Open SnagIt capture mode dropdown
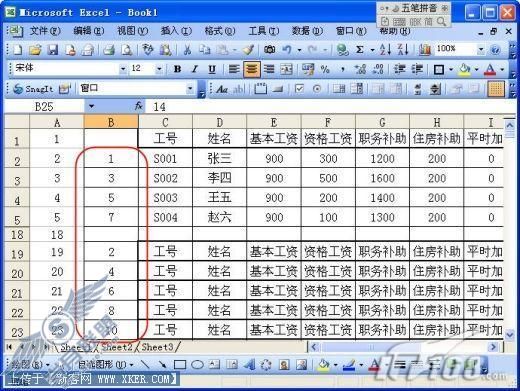This screenshot has width=520, height=391. coord(190,89)
